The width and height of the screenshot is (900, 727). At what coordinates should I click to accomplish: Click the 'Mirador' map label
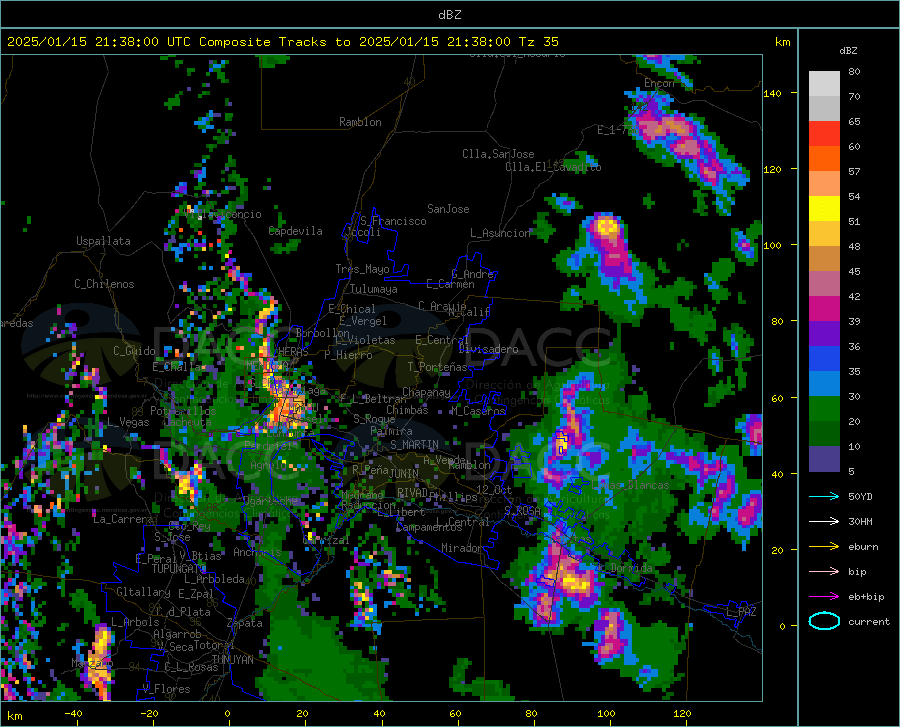(x=462, y=548)
